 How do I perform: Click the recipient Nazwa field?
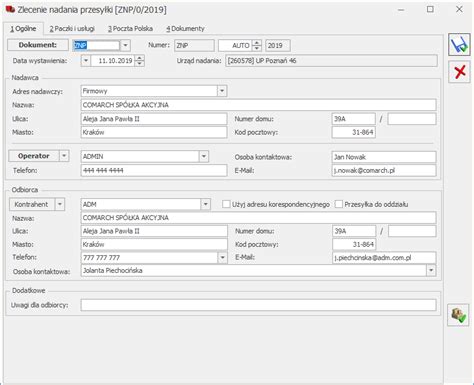pos(258,218)
